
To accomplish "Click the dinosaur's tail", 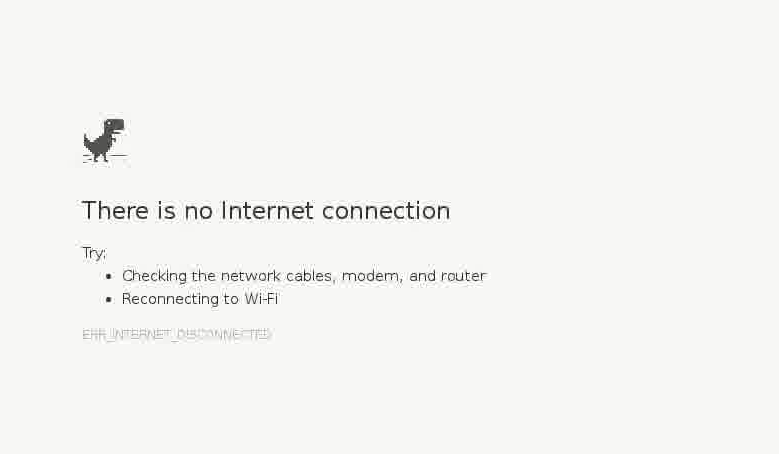I will pos(88,143).
